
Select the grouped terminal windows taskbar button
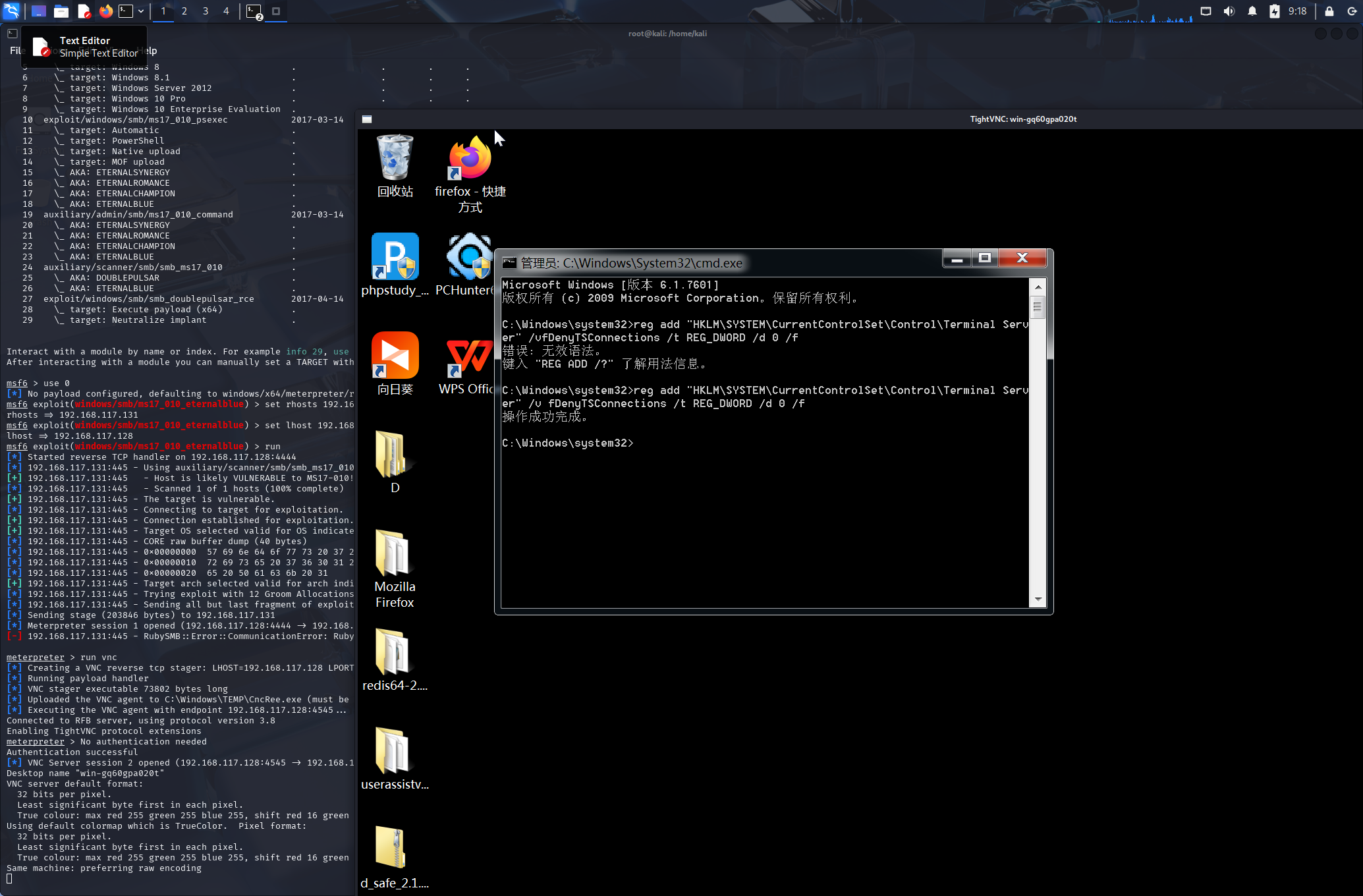254,11
